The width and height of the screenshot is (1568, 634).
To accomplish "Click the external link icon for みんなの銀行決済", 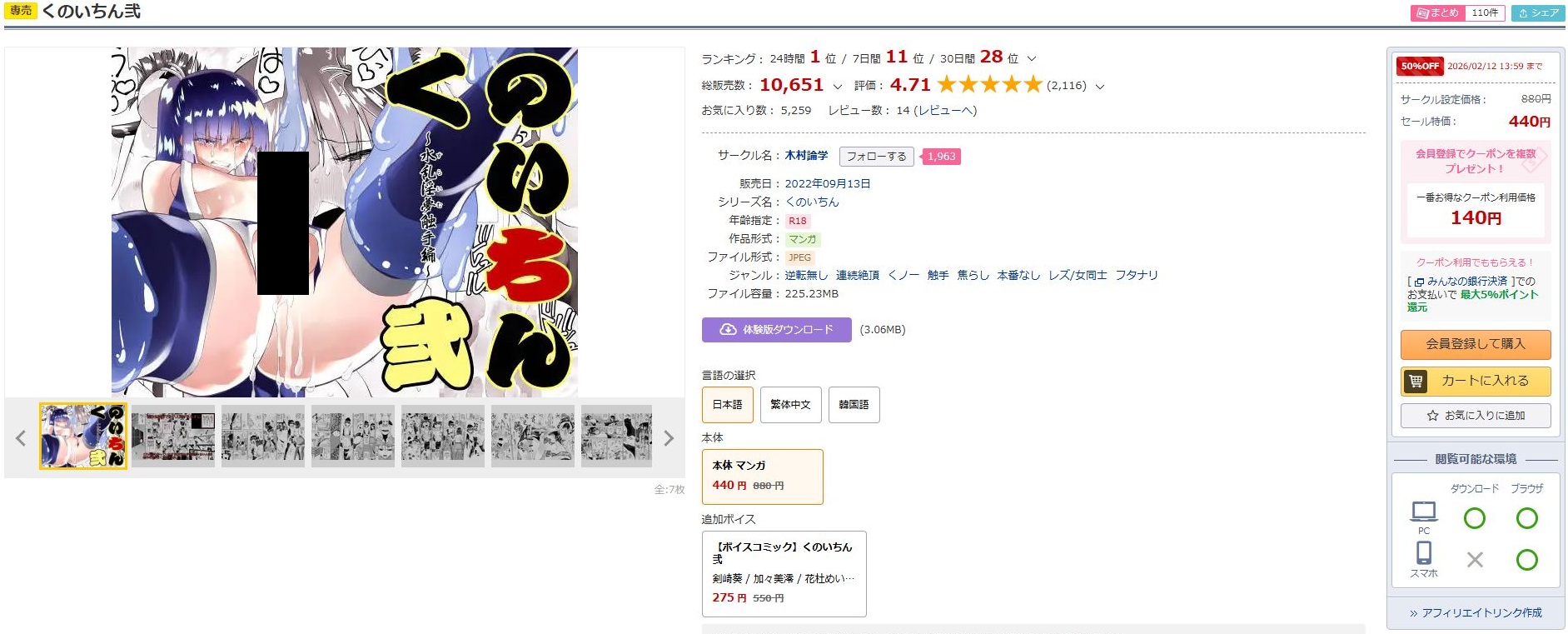I will tap(1419, 282).
